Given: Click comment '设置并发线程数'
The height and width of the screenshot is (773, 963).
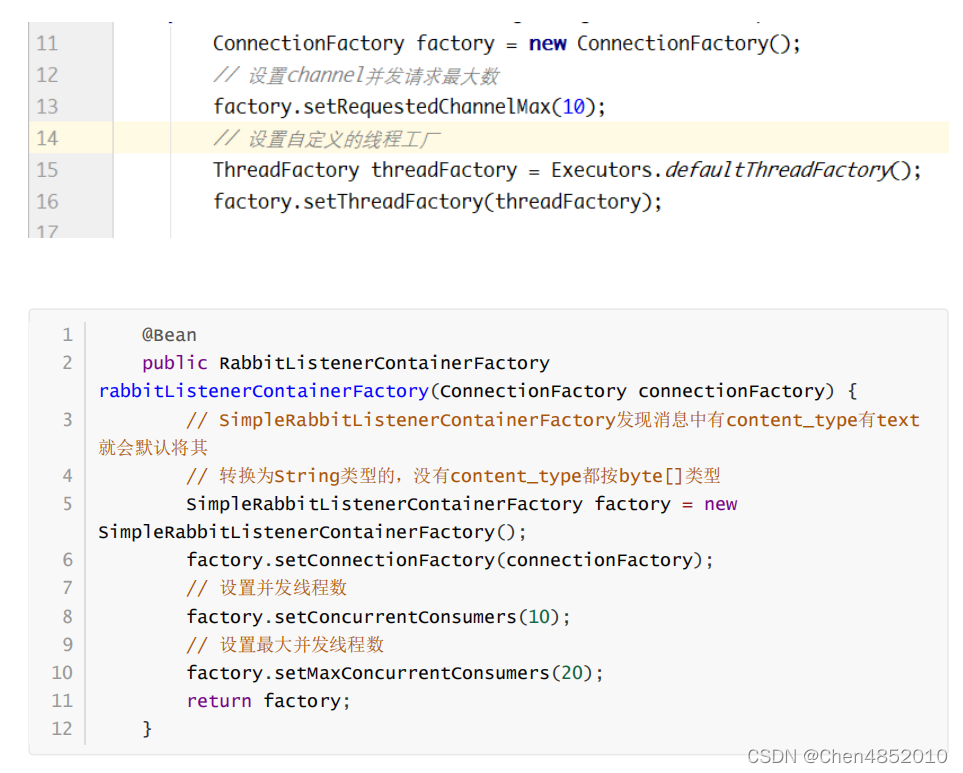Looking at the screenshot, I should [x=283, y=588].
